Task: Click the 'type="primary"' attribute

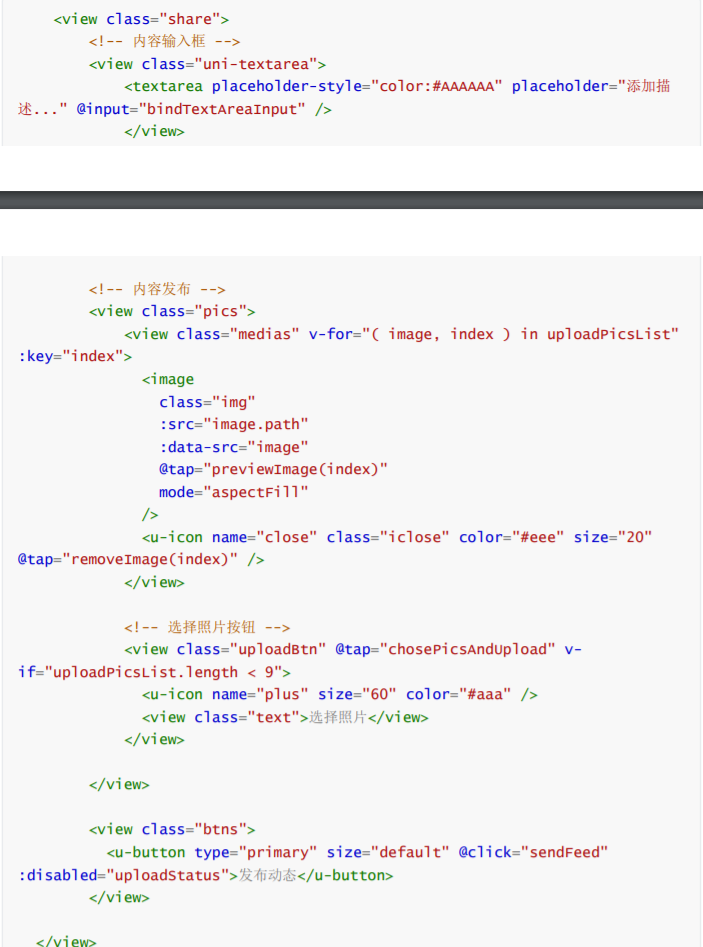Action: [255, 853]
